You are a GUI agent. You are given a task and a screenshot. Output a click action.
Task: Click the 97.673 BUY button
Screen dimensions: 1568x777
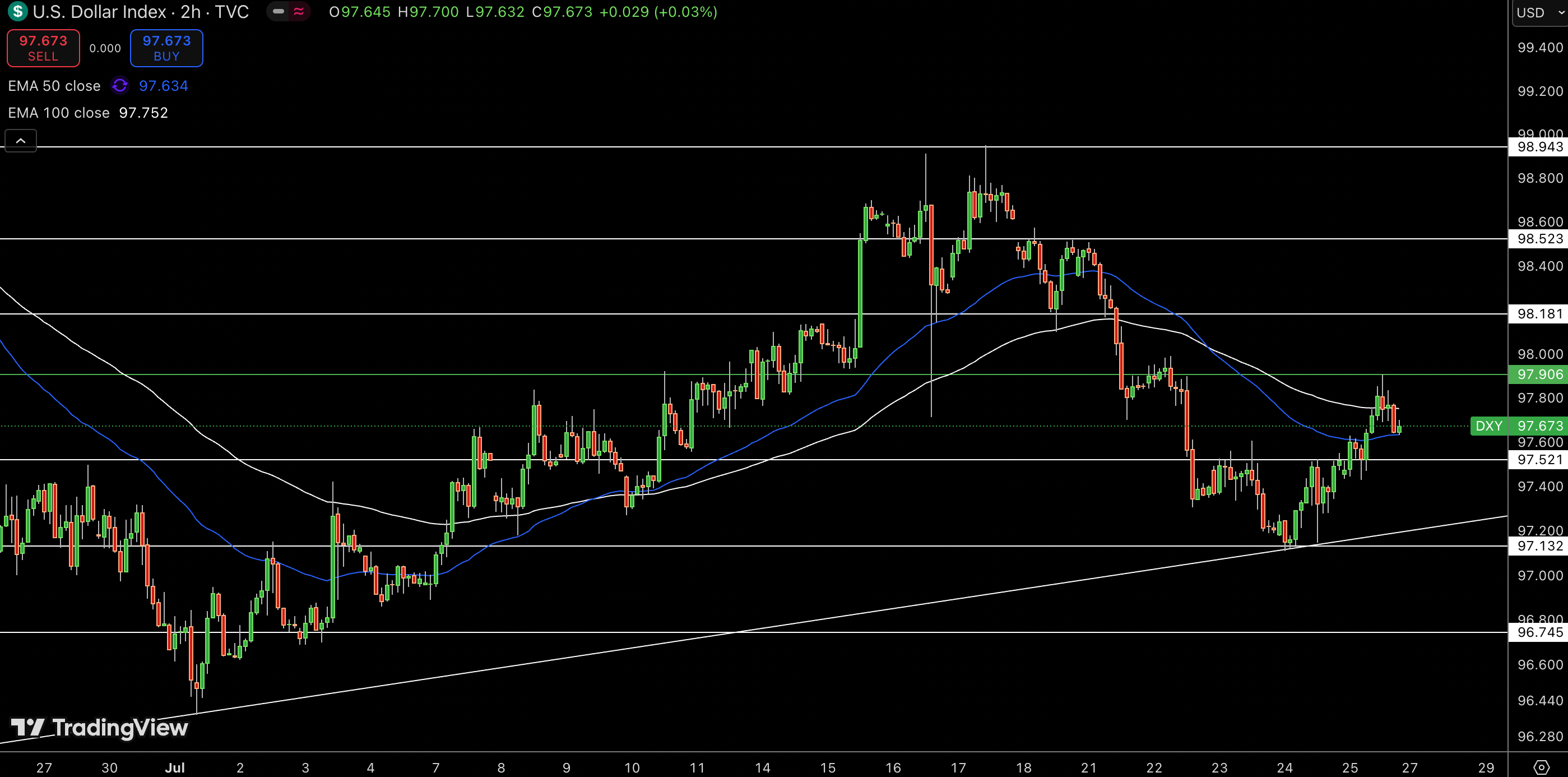pyautogui.click(x=167, y=48)
